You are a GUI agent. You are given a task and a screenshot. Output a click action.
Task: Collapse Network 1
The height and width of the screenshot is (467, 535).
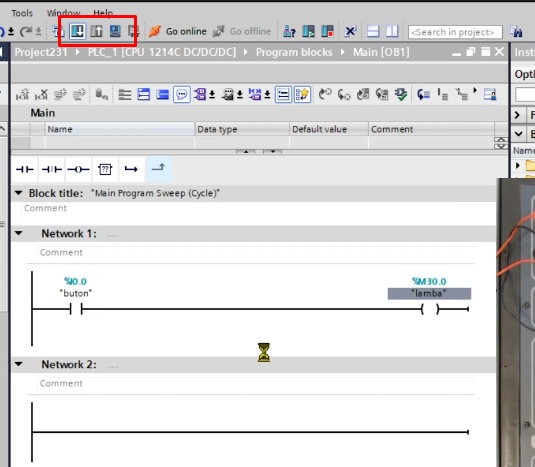(19, 233)
